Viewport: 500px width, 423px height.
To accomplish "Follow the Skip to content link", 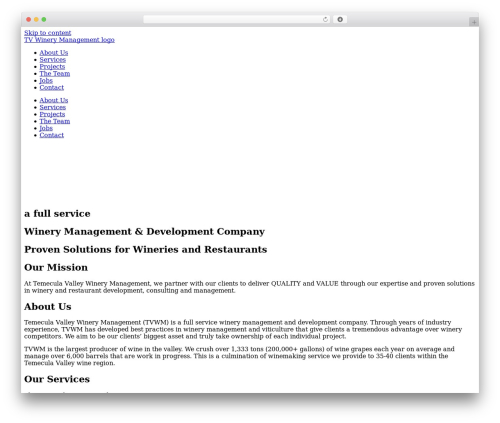I will pos(48,33).
